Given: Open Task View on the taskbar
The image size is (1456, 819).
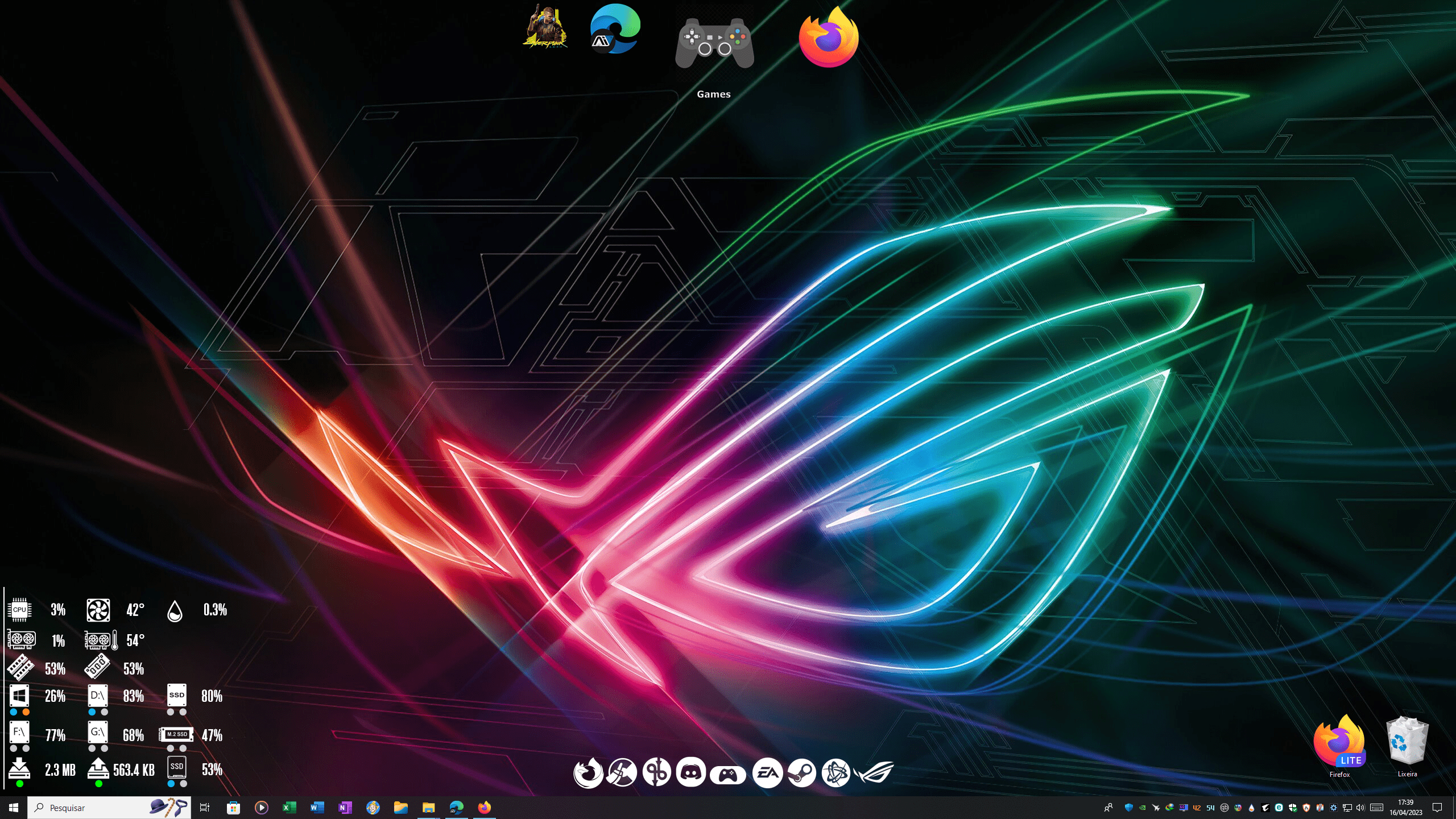Looking at the screenshot, I should coord(205,808).
